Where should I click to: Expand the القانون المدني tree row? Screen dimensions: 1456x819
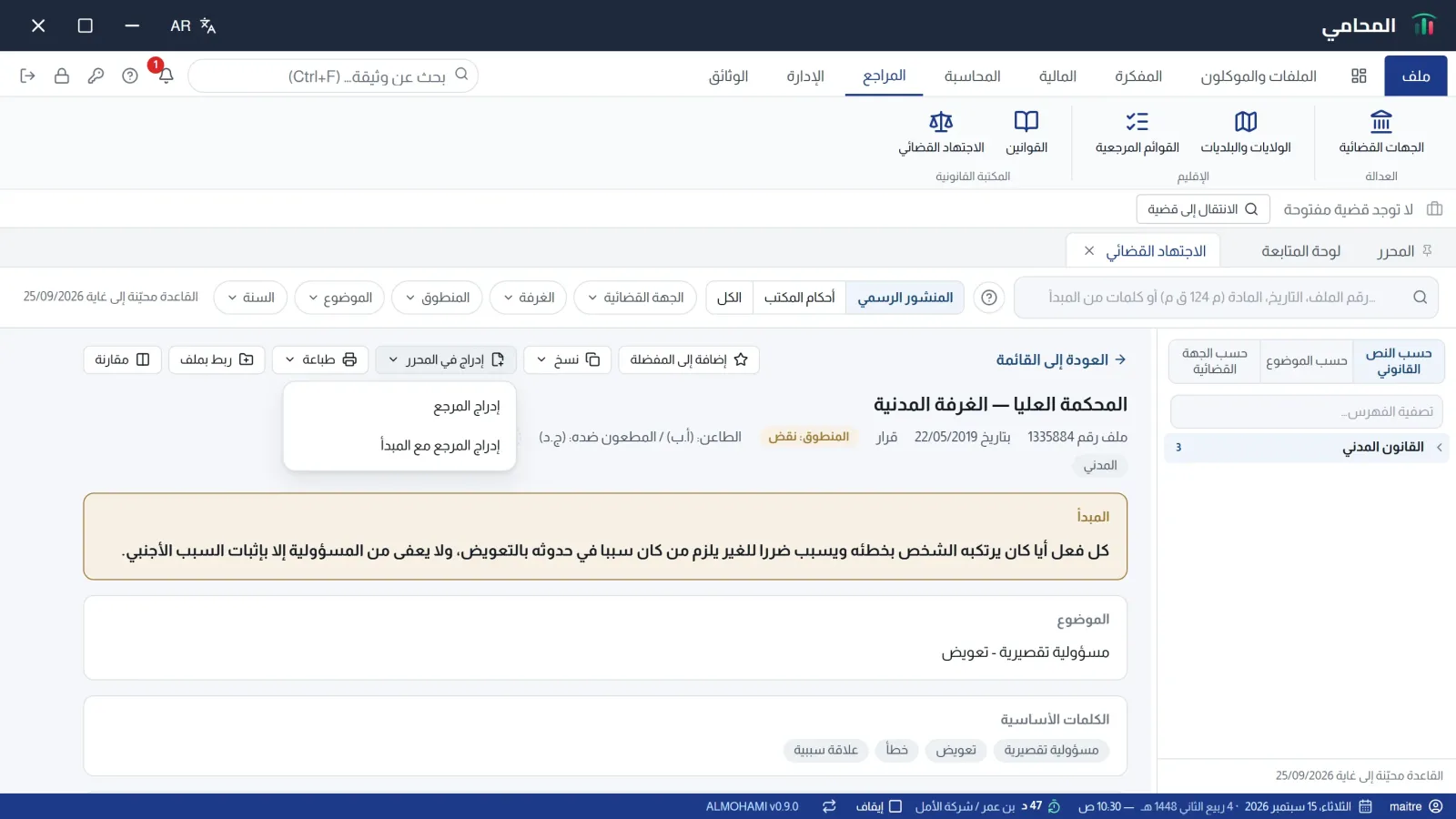(x=1305, y=447)
